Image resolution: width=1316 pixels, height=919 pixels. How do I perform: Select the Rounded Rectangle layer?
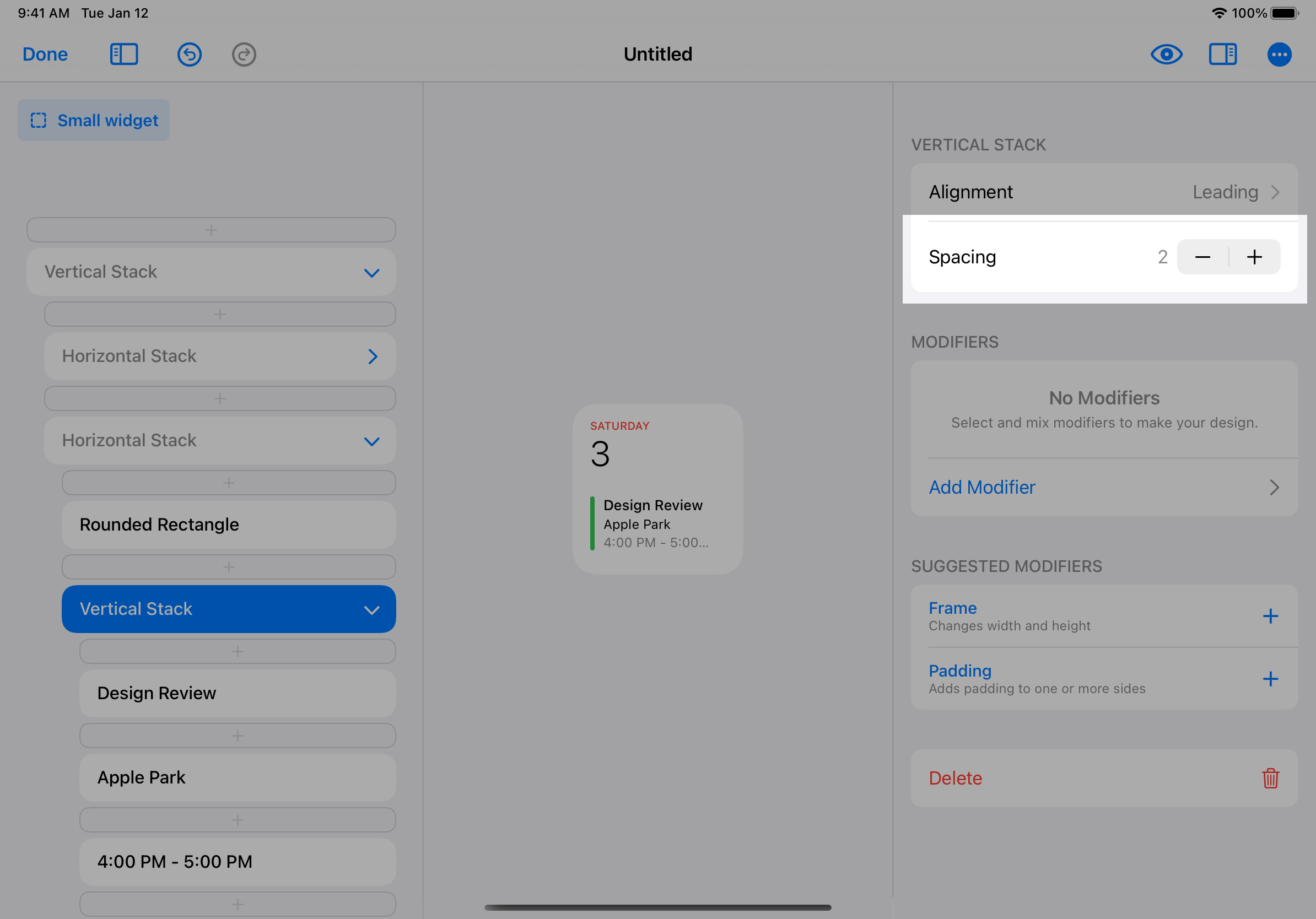pos(228,525)
